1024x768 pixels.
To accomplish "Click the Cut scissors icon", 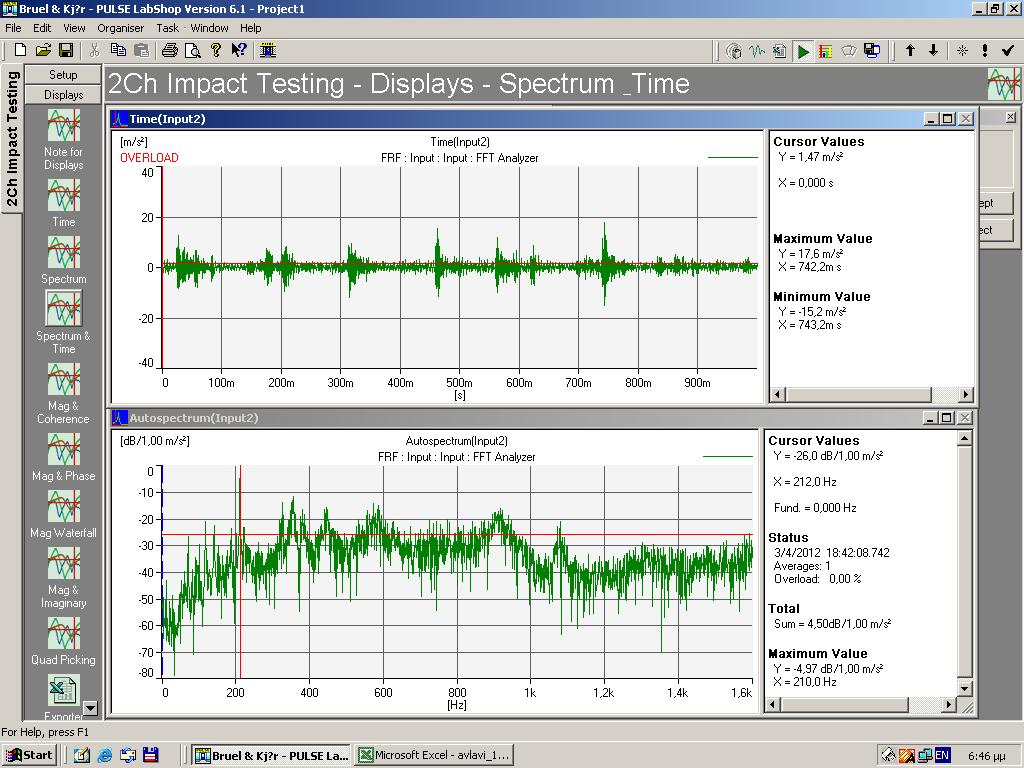I will tap(95, 50).
